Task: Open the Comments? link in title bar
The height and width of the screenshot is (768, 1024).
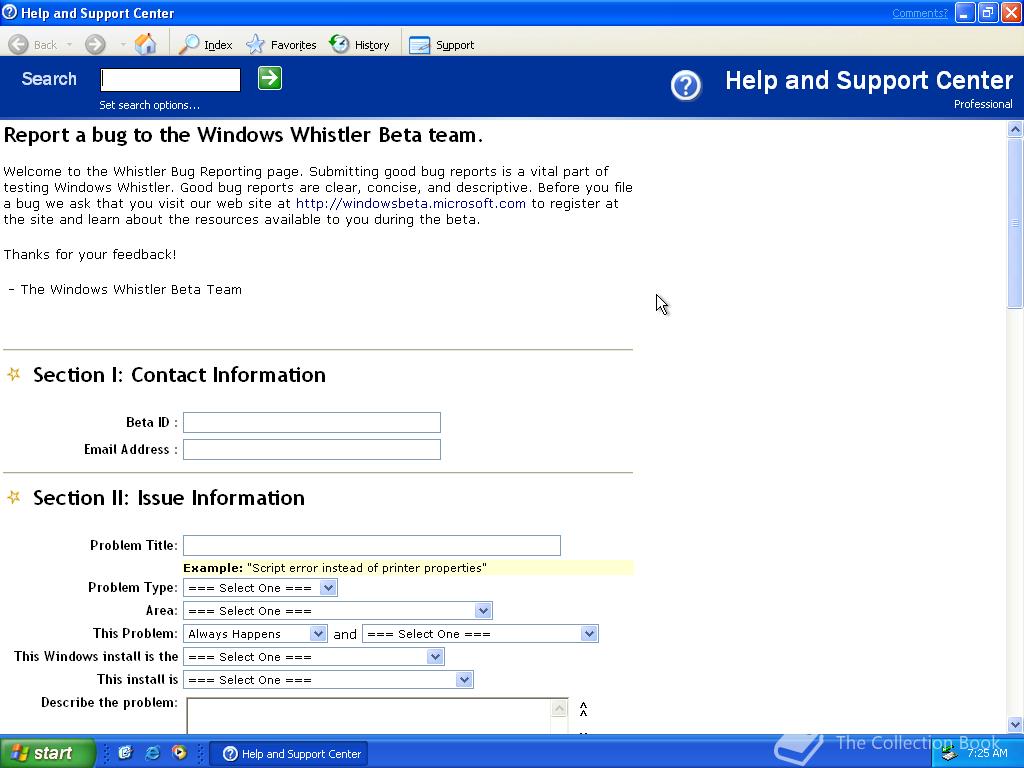Action: point(920,13)
